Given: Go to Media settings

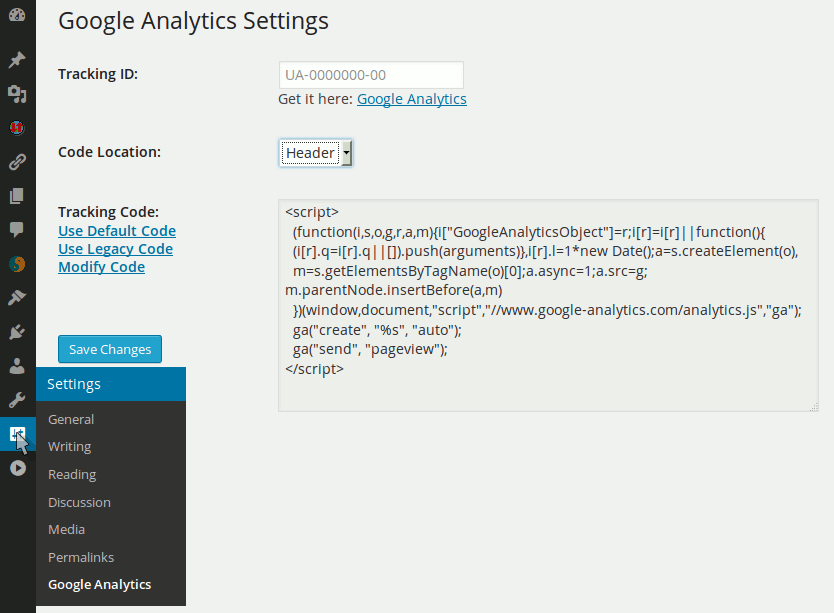Looking at the screenshot, I should pyautogui.click(x=66, y=529).
